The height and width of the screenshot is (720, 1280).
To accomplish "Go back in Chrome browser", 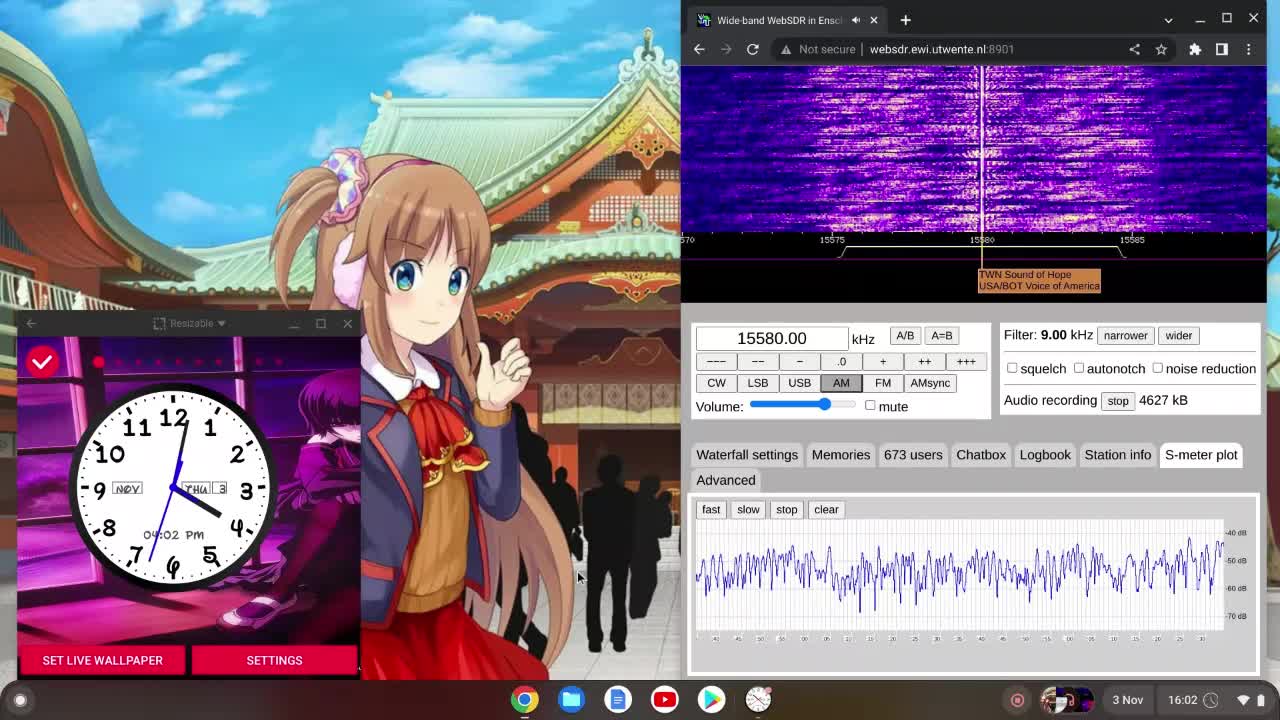I will click(699, 49).
